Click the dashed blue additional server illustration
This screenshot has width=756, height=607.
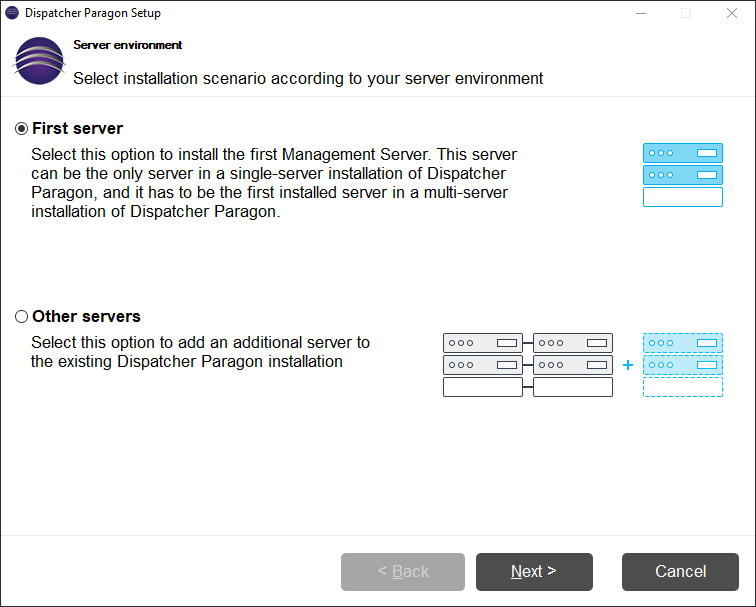682,365
